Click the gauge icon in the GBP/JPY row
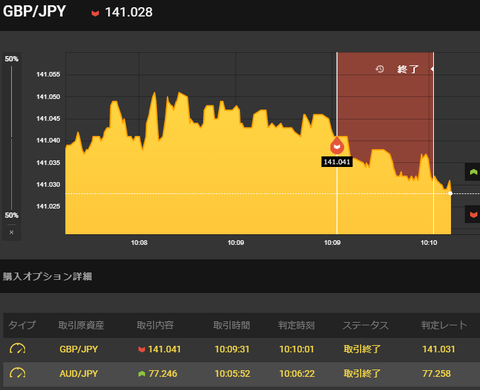Viewport: 480px width, 390px height. pyautogui.click(x=17, y=349)
